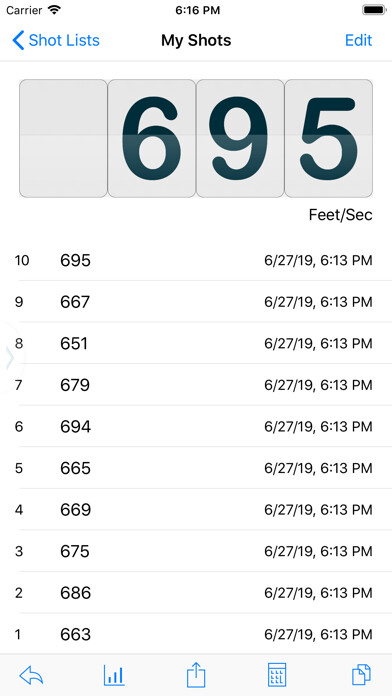Select shot 10 with velocity 695

point(196,260)
